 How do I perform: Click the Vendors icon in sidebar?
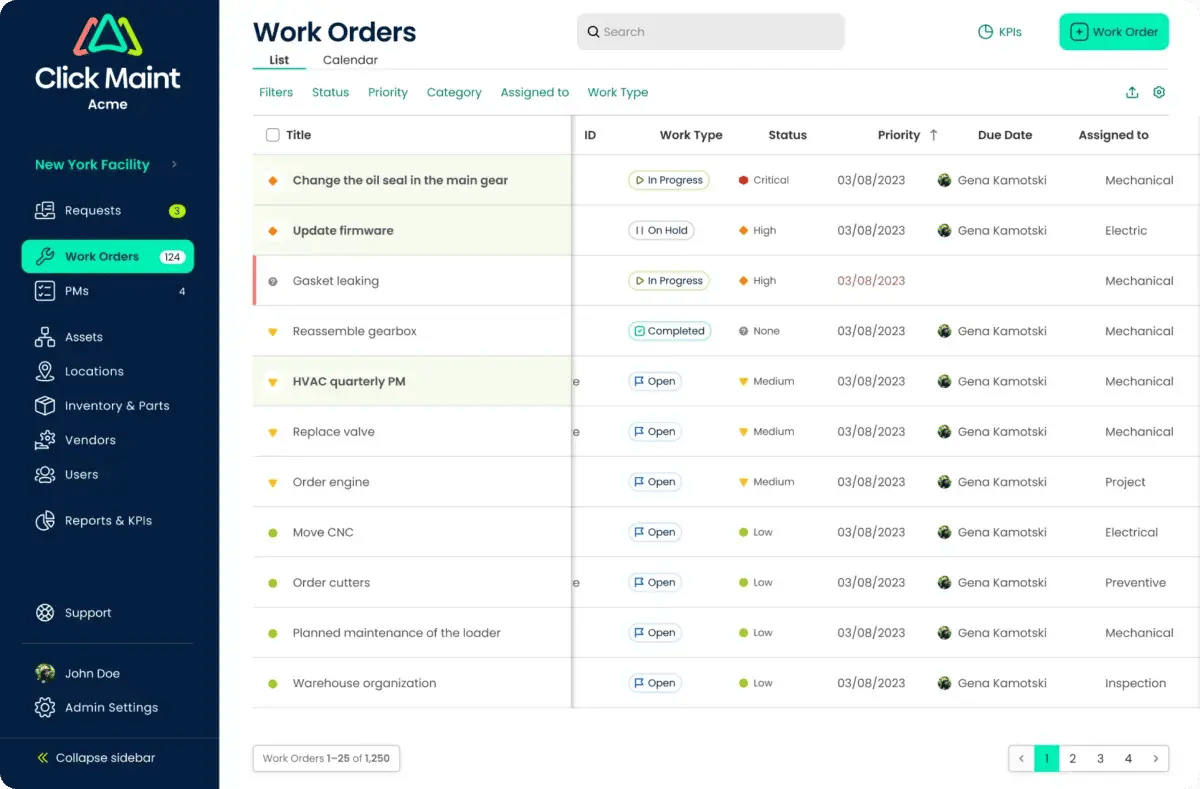(45, 440)
